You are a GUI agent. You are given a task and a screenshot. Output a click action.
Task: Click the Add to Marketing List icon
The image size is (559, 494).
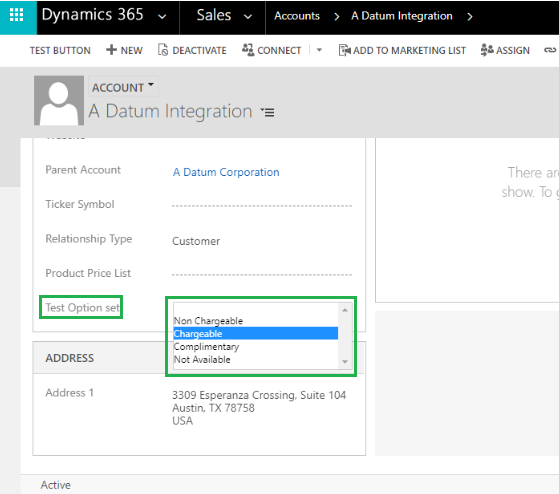[344, 50]
